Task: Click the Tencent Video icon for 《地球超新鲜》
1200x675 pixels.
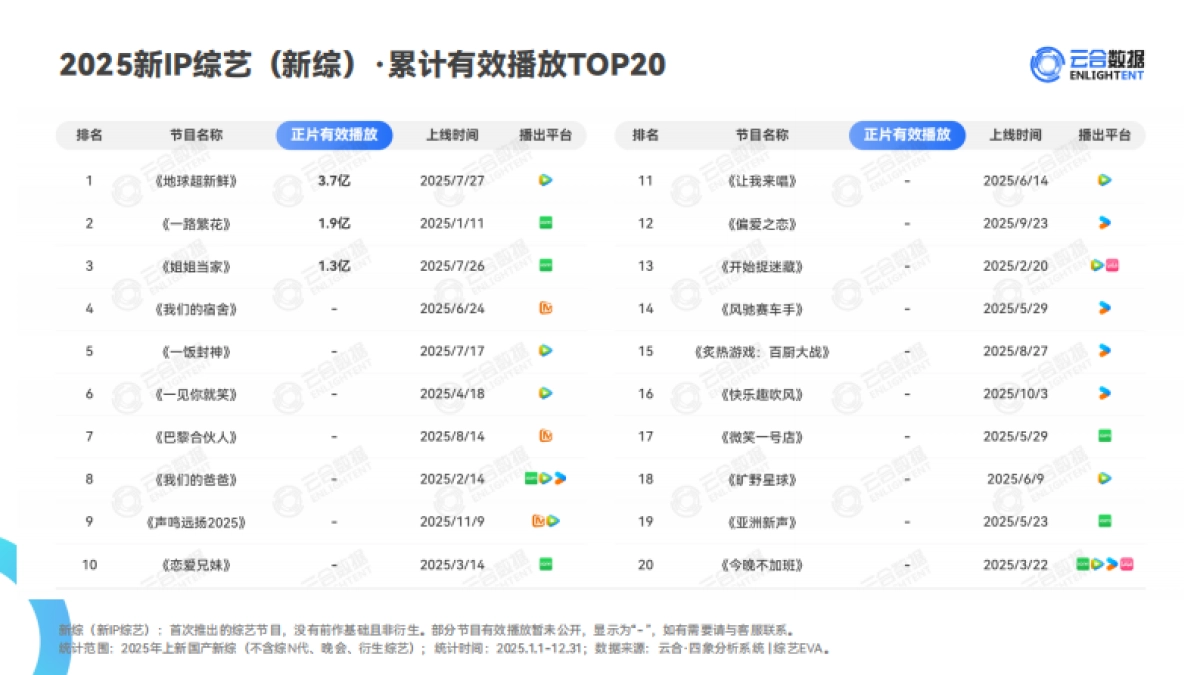Action: pos(544,181)
